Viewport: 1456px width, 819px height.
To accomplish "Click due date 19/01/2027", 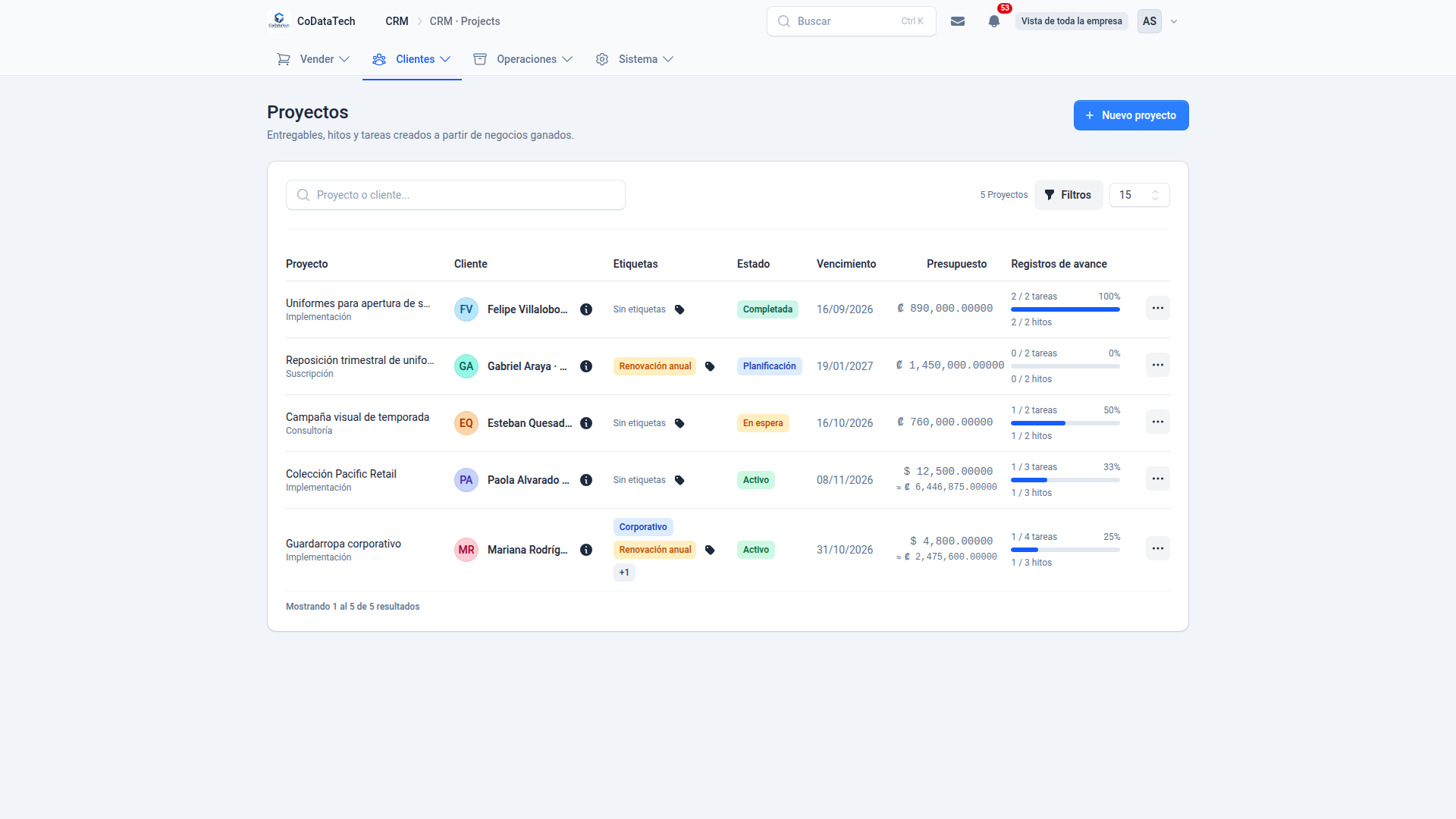I will pos(845,366).
